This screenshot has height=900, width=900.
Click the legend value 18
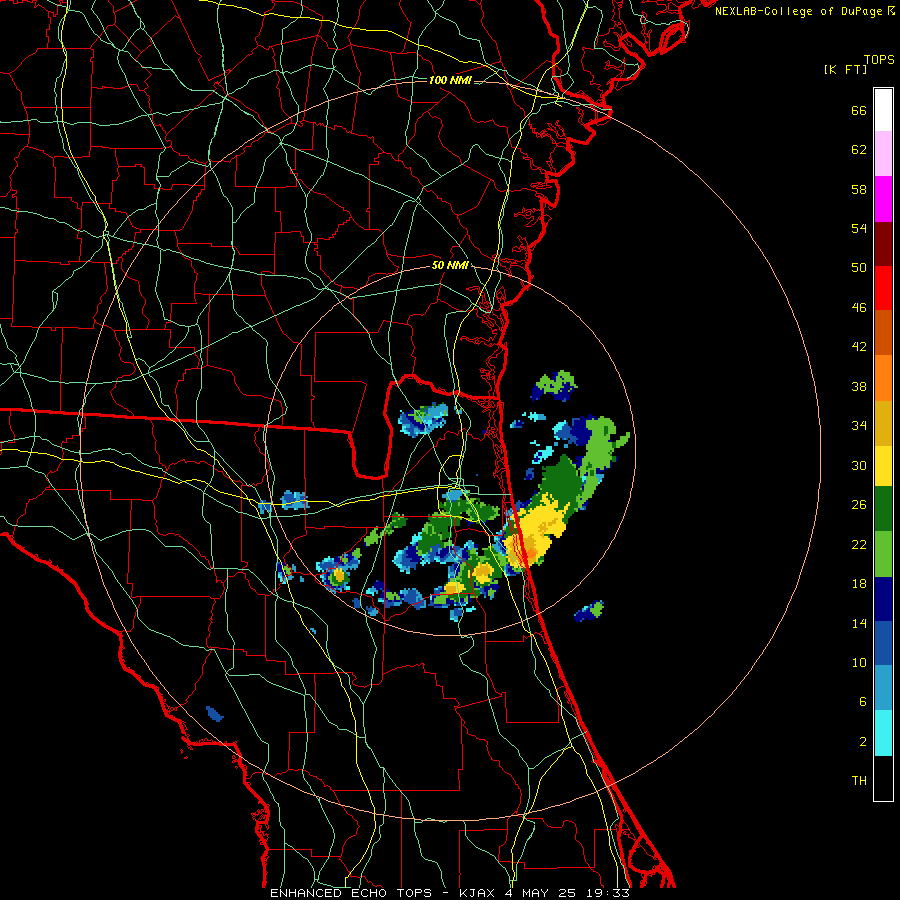(859, 584)
